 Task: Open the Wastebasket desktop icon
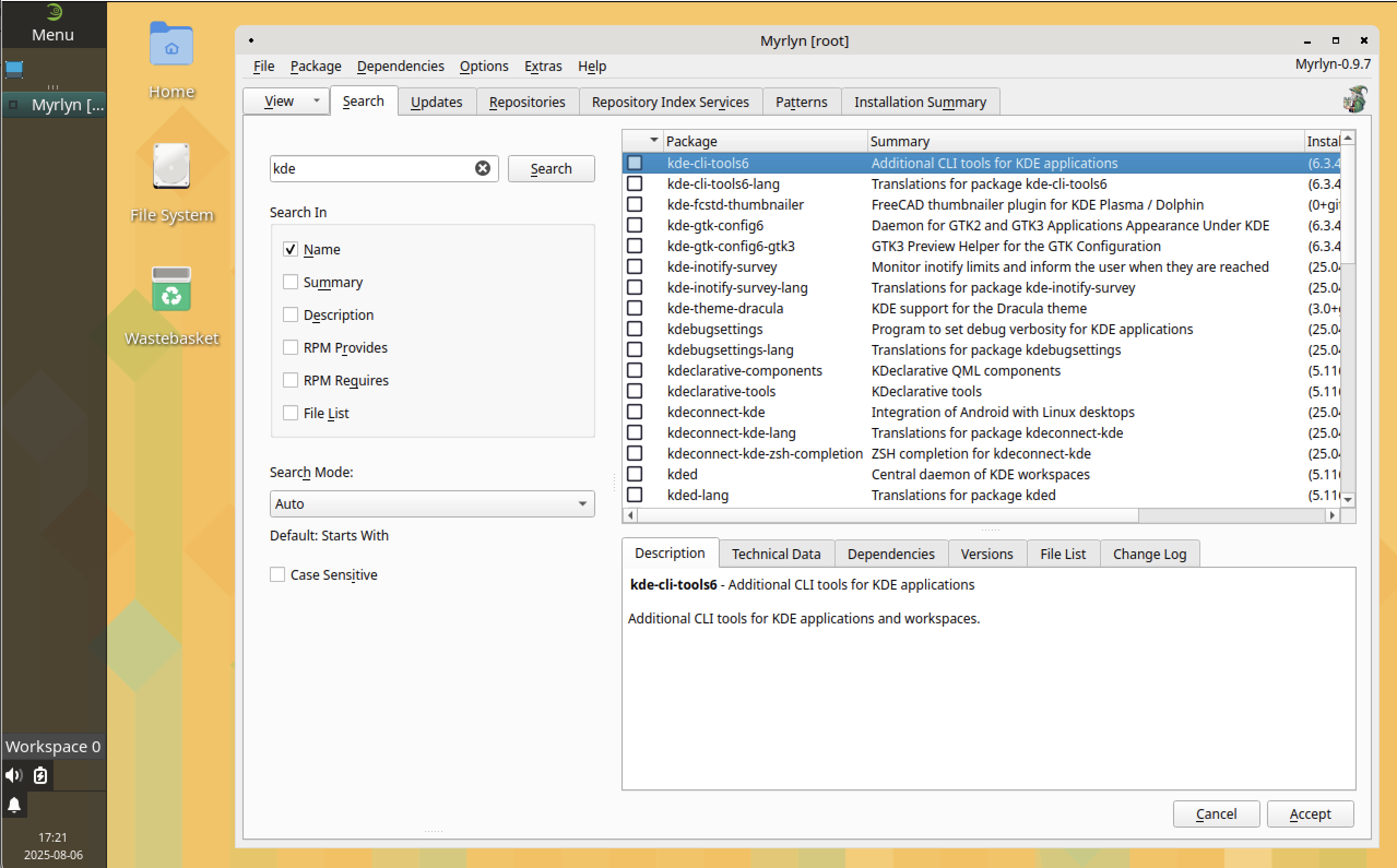[171, 289]
